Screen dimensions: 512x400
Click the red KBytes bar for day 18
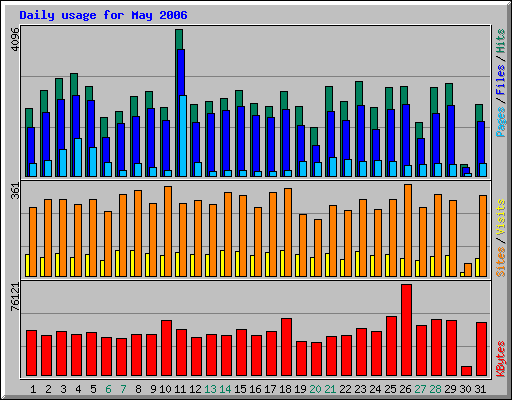tap(286, 347)
